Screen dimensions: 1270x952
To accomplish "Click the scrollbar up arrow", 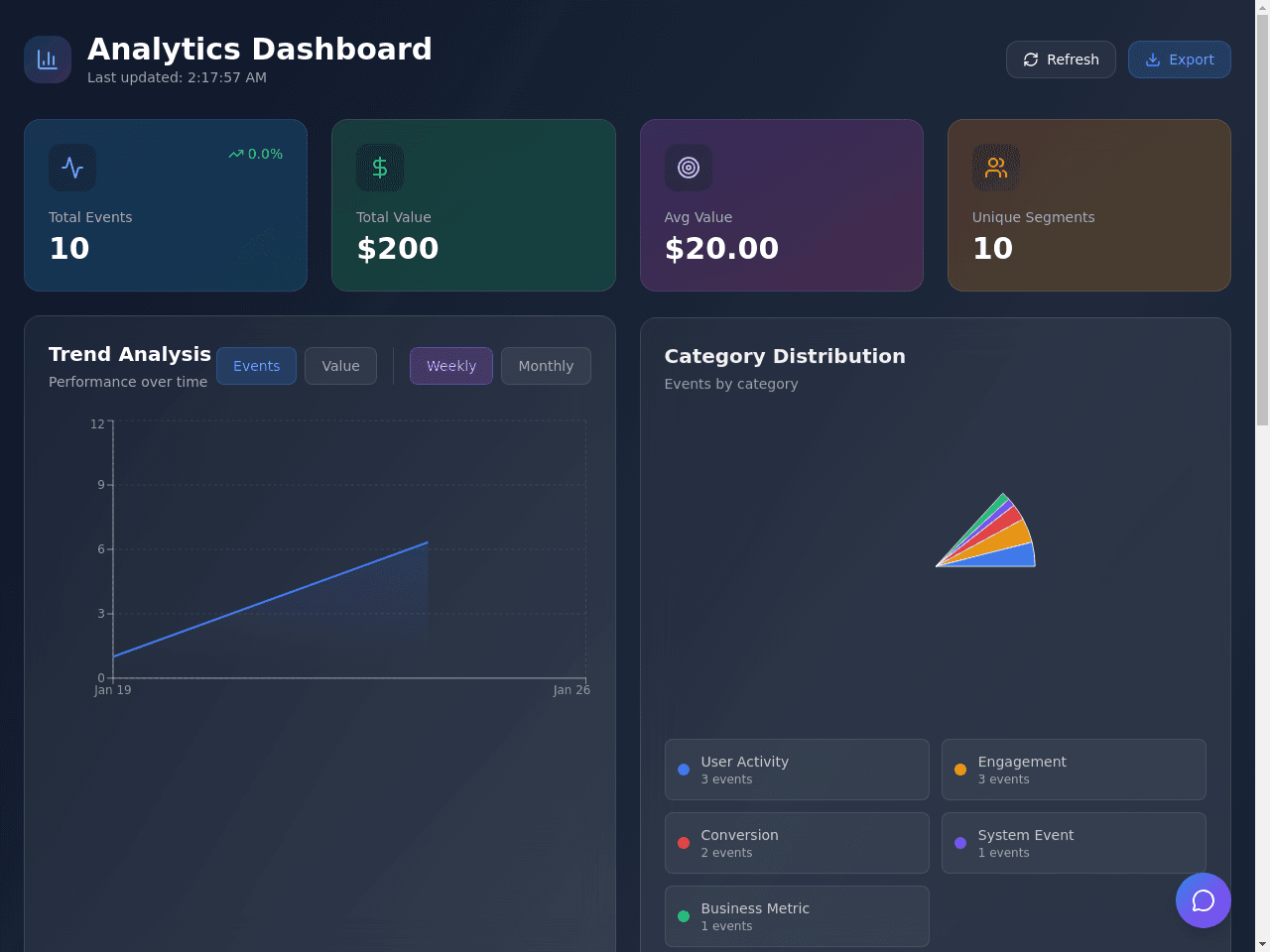I will [x=1262, y=8].
